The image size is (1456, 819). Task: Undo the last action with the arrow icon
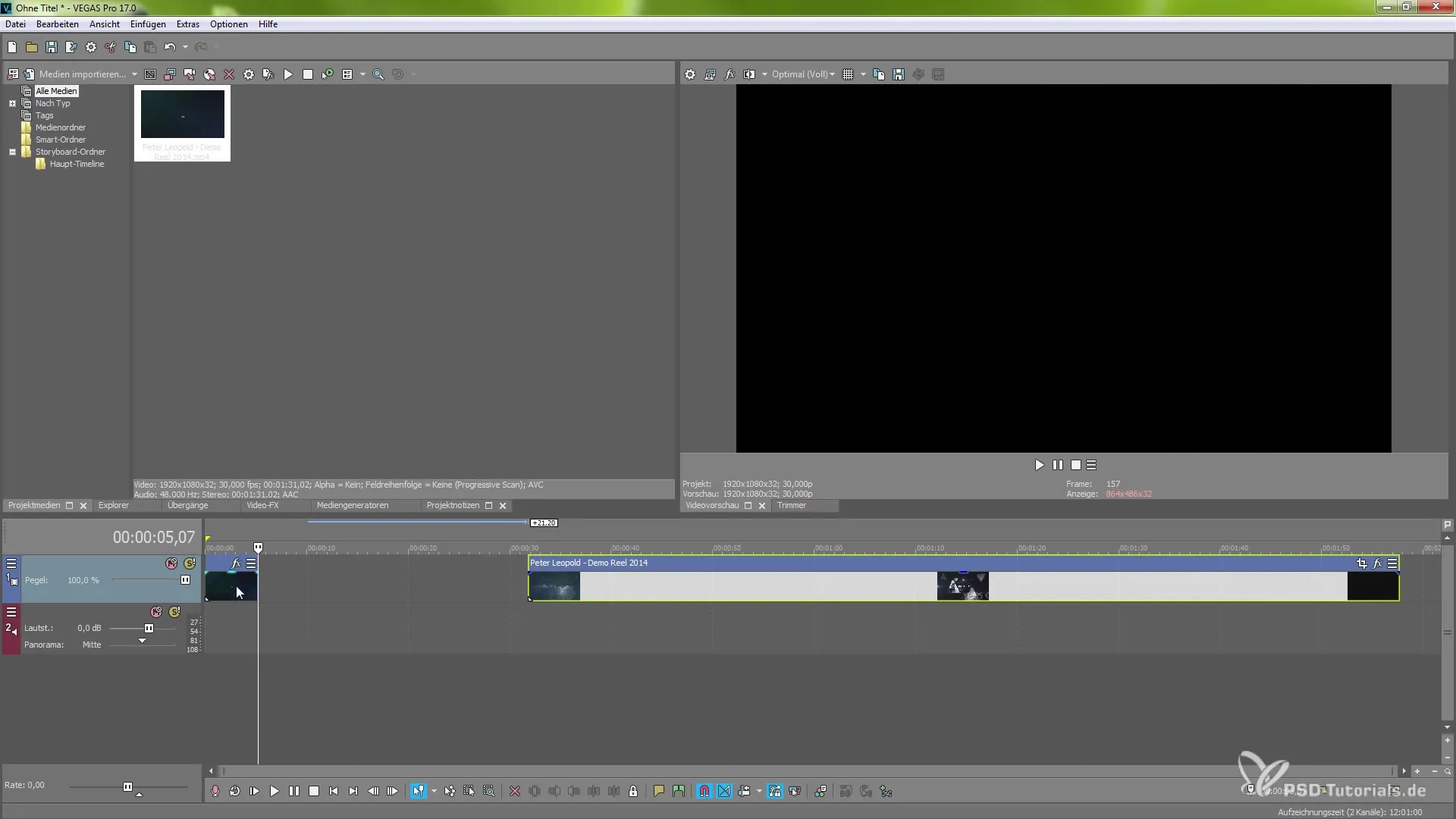click(170, 47)
